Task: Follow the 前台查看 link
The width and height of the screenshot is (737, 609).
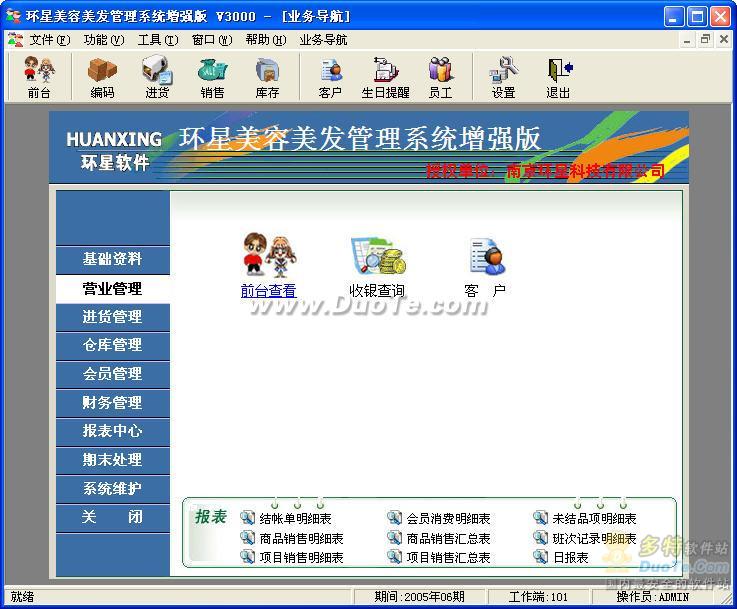Action: pos(268,291)
